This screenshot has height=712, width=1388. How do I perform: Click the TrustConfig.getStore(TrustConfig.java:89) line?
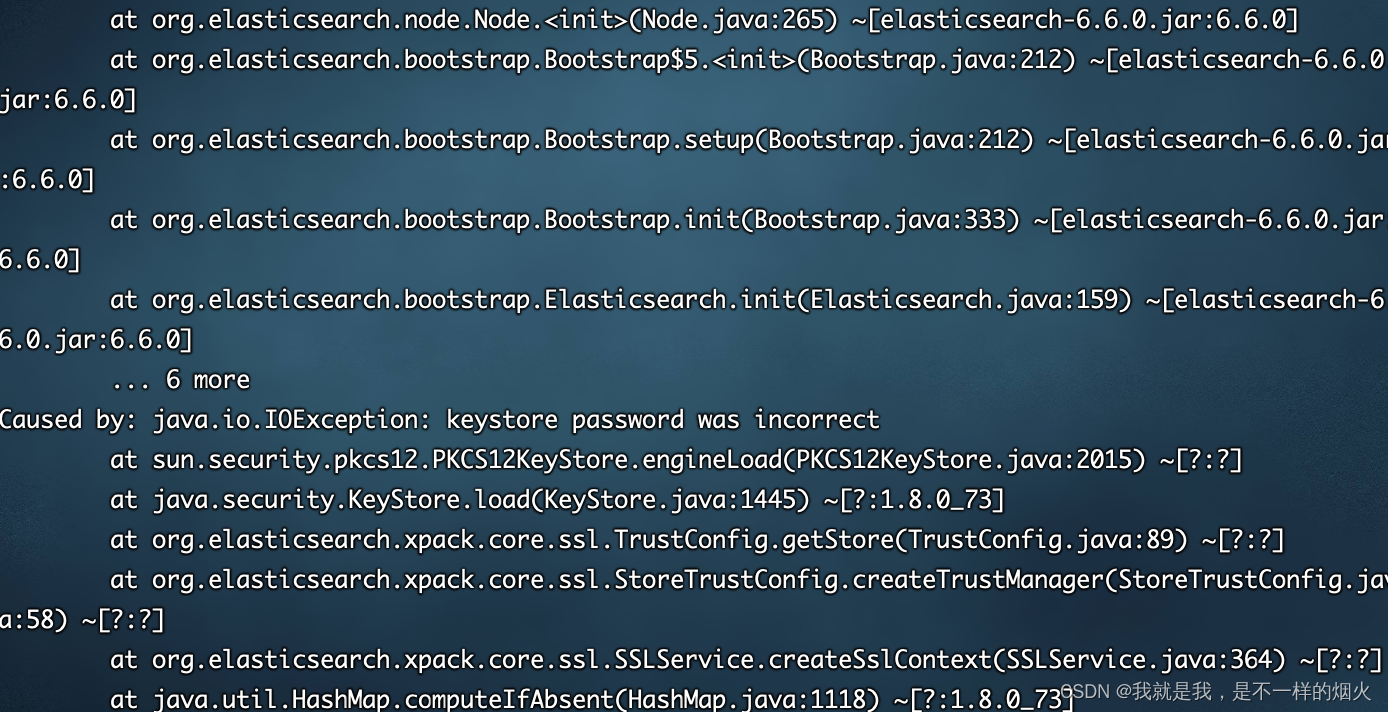[697, 540]
